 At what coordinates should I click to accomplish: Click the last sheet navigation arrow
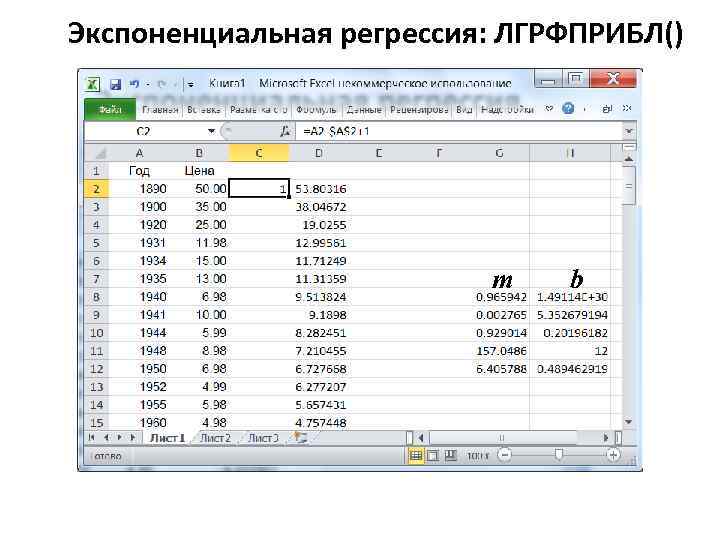click(x=133, y=438)
